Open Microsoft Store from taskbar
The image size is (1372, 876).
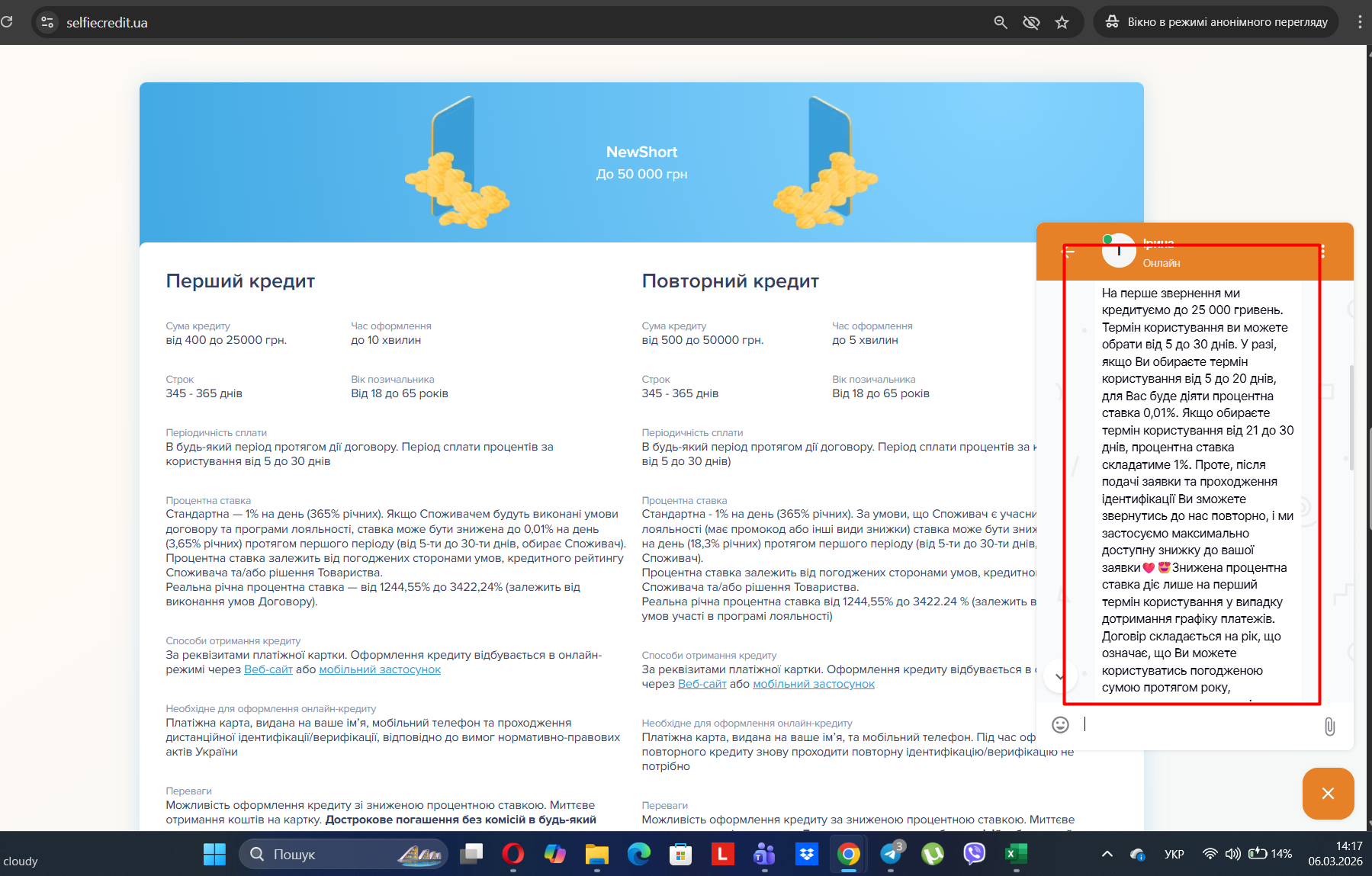click(x=680, y=854)
